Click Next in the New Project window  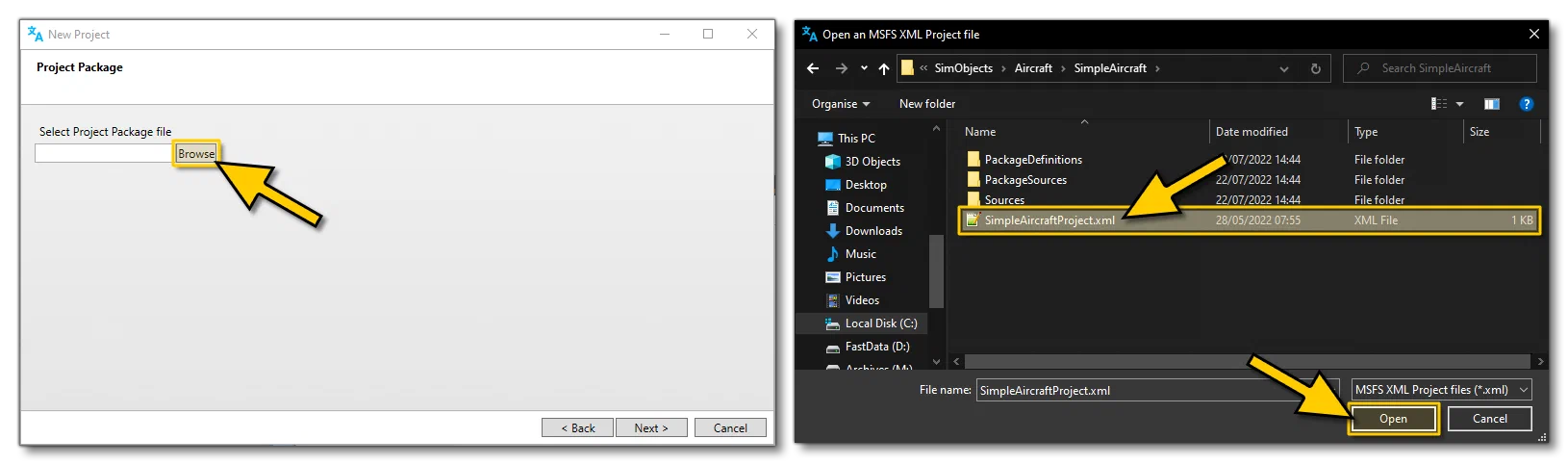[651, 427]
